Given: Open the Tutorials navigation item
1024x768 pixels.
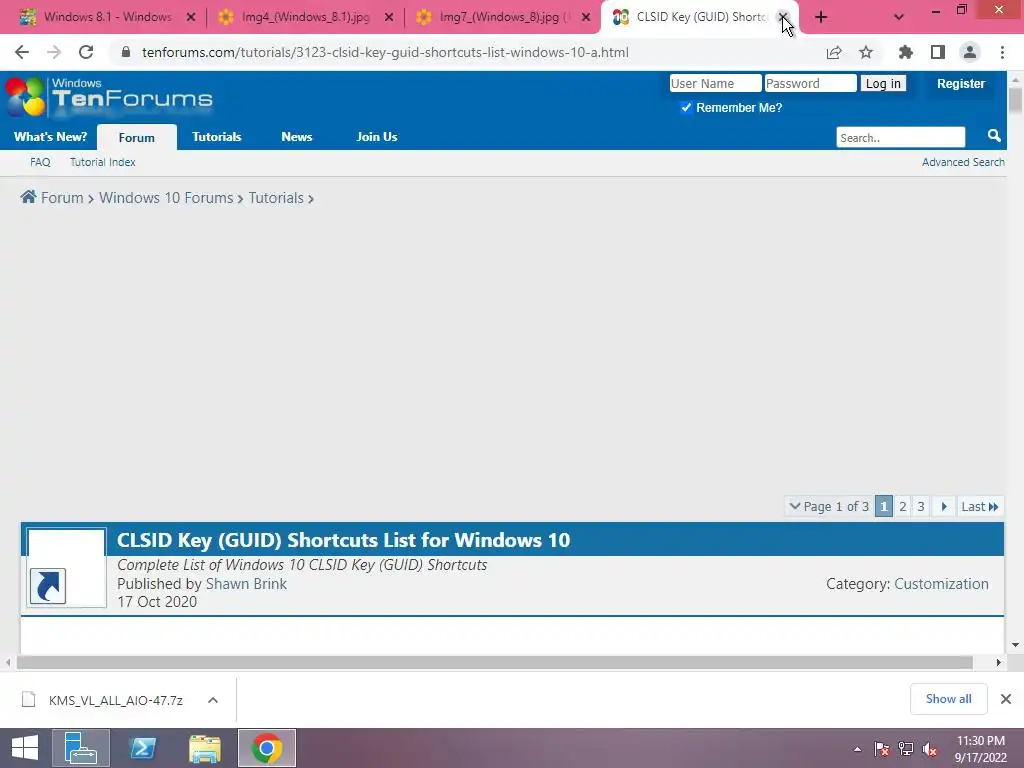Looking at the screenshot, I should (x=216, y=136).
